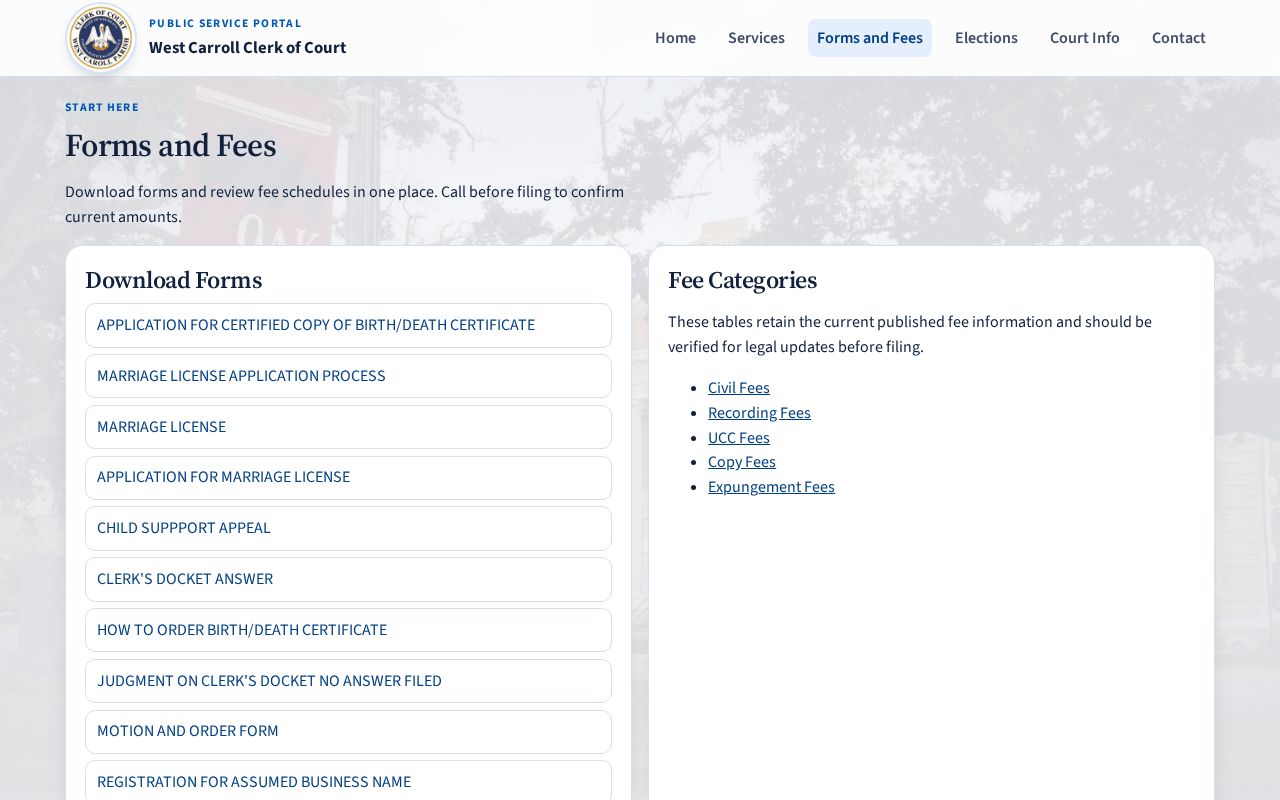This screenshot has height=800, width=1280.
Task: Download Application for Certified Copy of Birth/Death Certificate
Action: (348, 325)
